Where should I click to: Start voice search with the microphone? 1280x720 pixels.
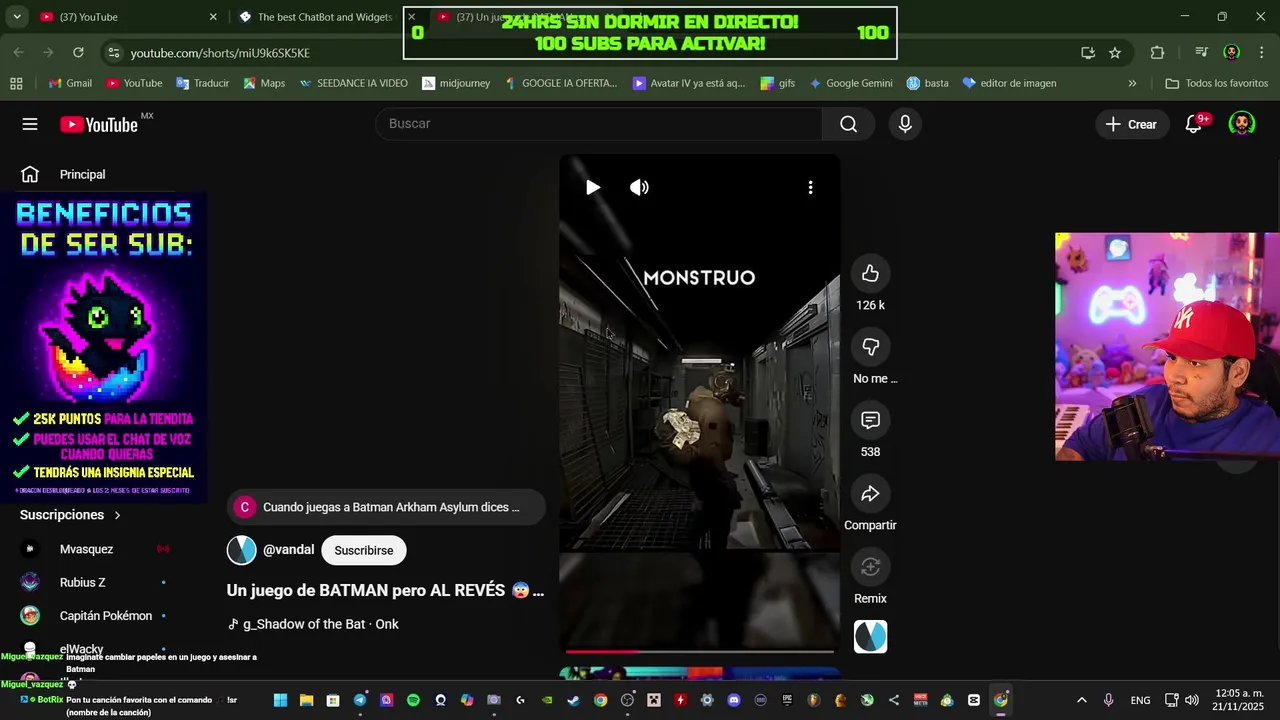coord(905,124)
